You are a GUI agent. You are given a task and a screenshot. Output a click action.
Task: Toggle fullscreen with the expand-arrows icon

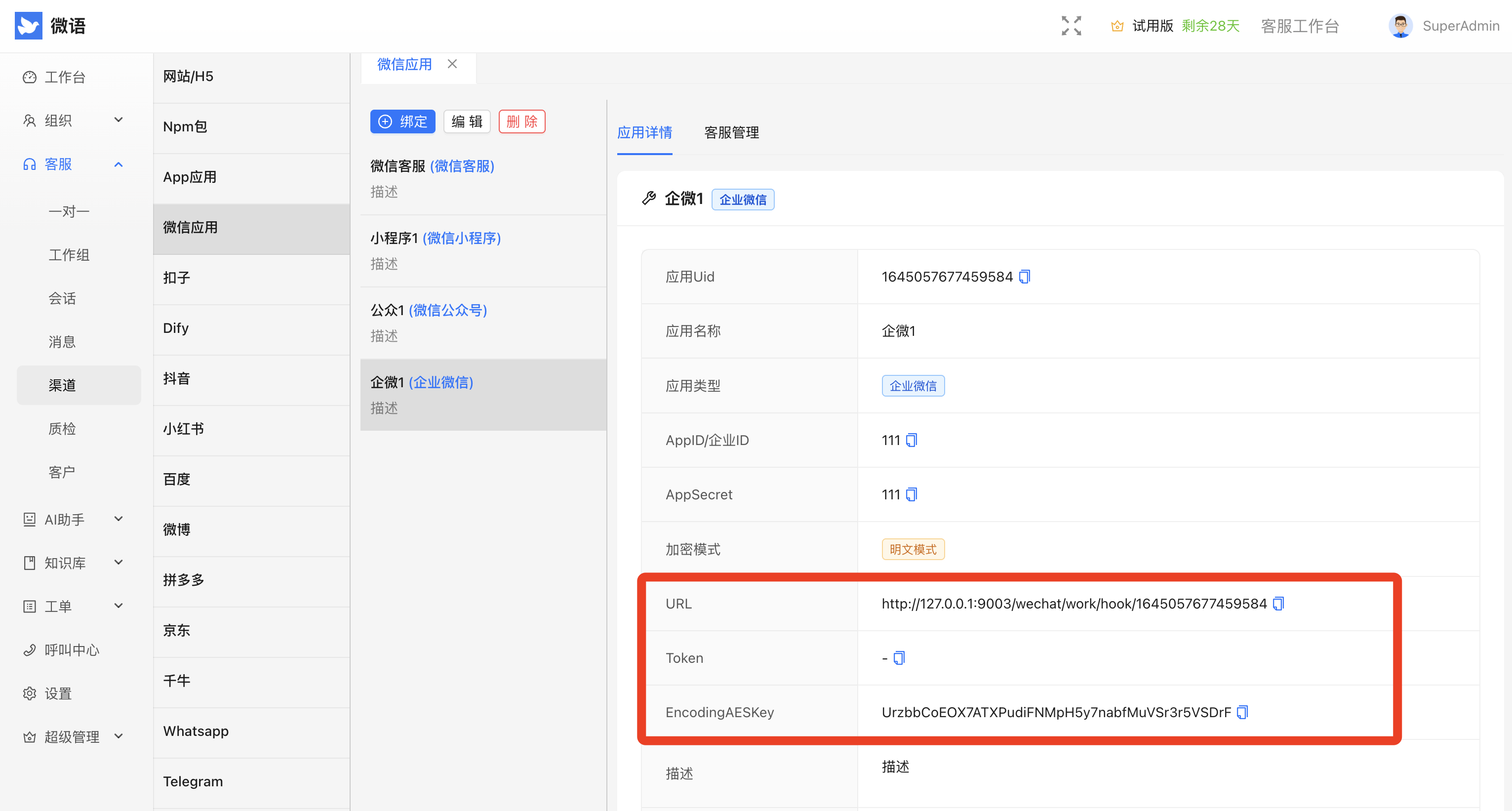[x=1071, y=26]
